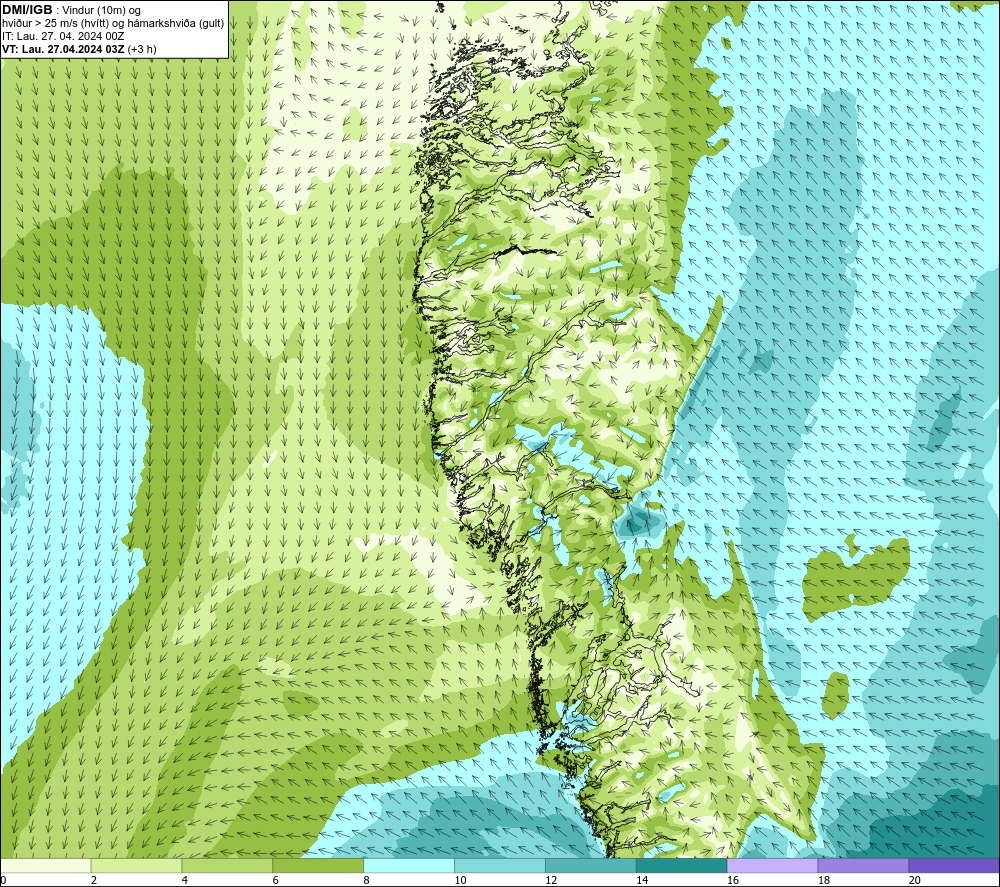Click the 'hviður > 25 m/s (hvítt)' line
Screen dimensions: 1000x887
click(x=57, y=24)
